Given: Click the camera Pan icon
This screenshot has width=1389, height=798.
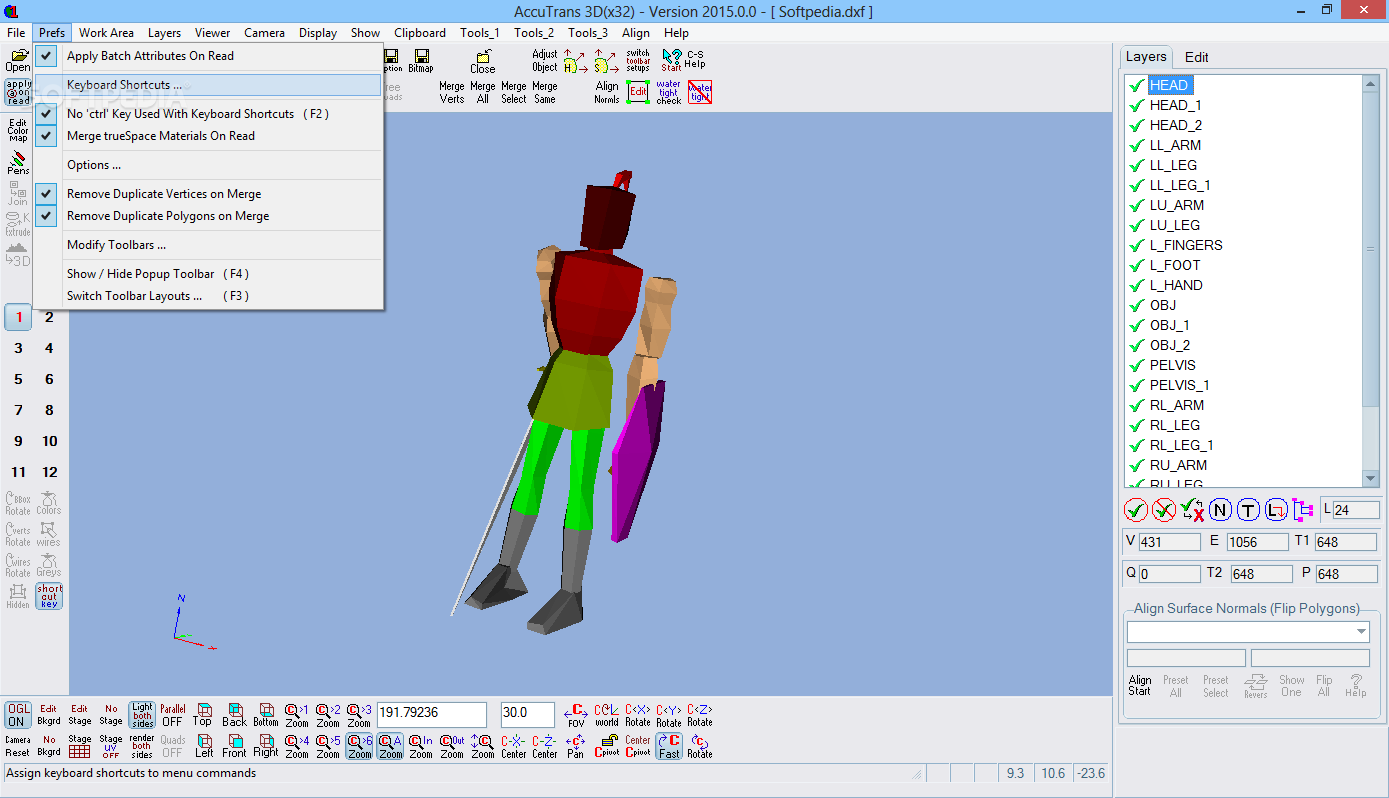Looking at the screenshot, I should click(575, 746).
